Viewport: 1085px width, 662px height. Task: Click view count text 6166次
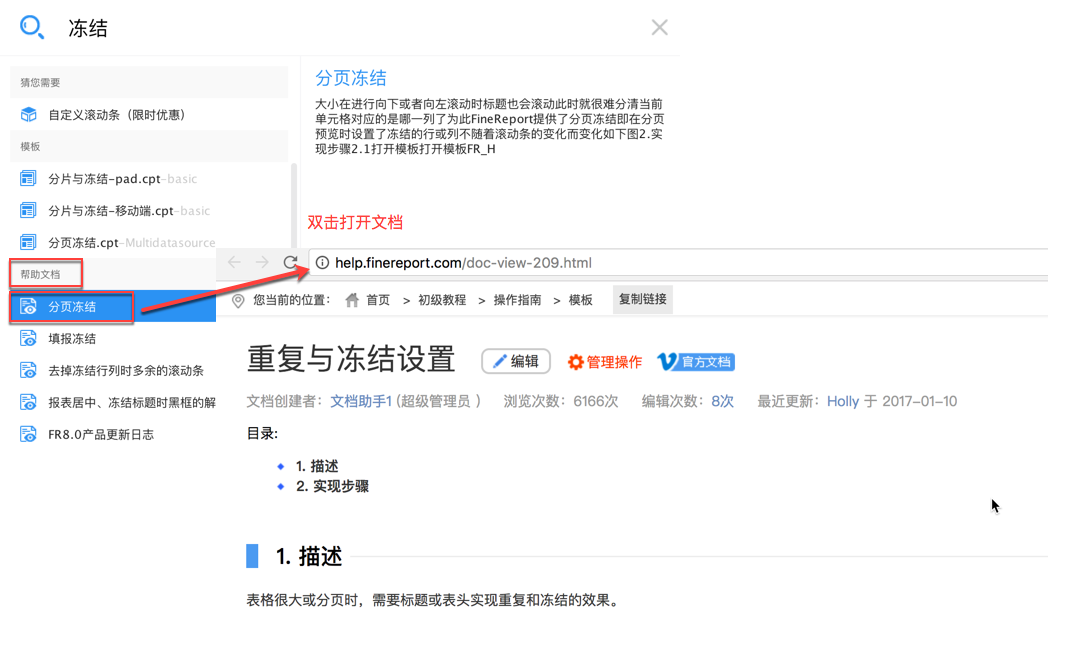[x=596, y=401]
